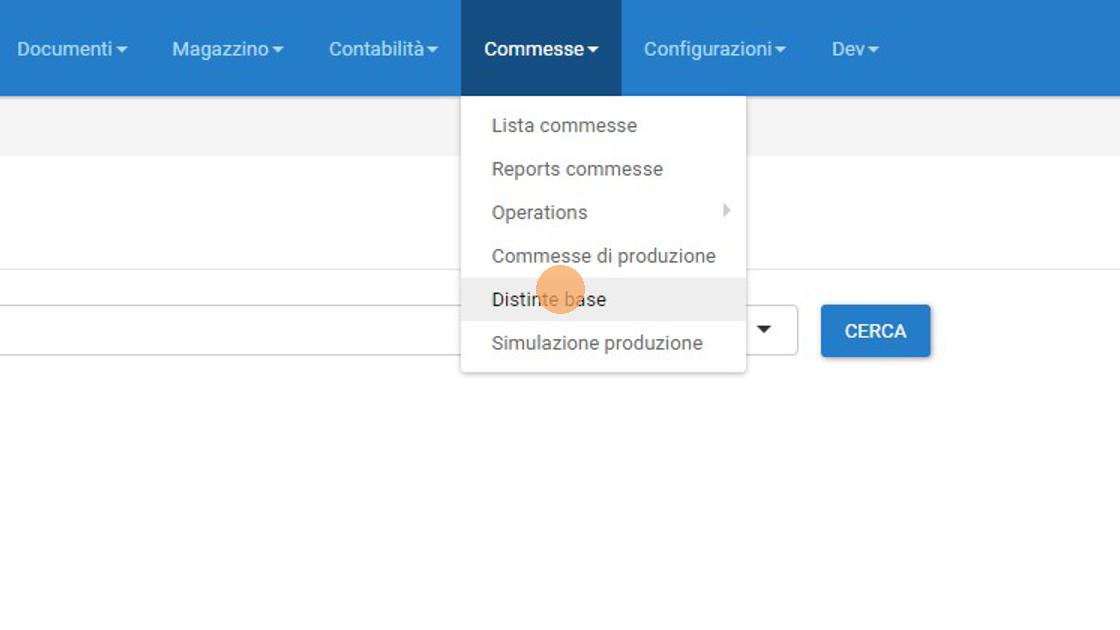Open the dropdown arrow beside CERCA
The image size is (1120, 630).
tap(764, 330)
